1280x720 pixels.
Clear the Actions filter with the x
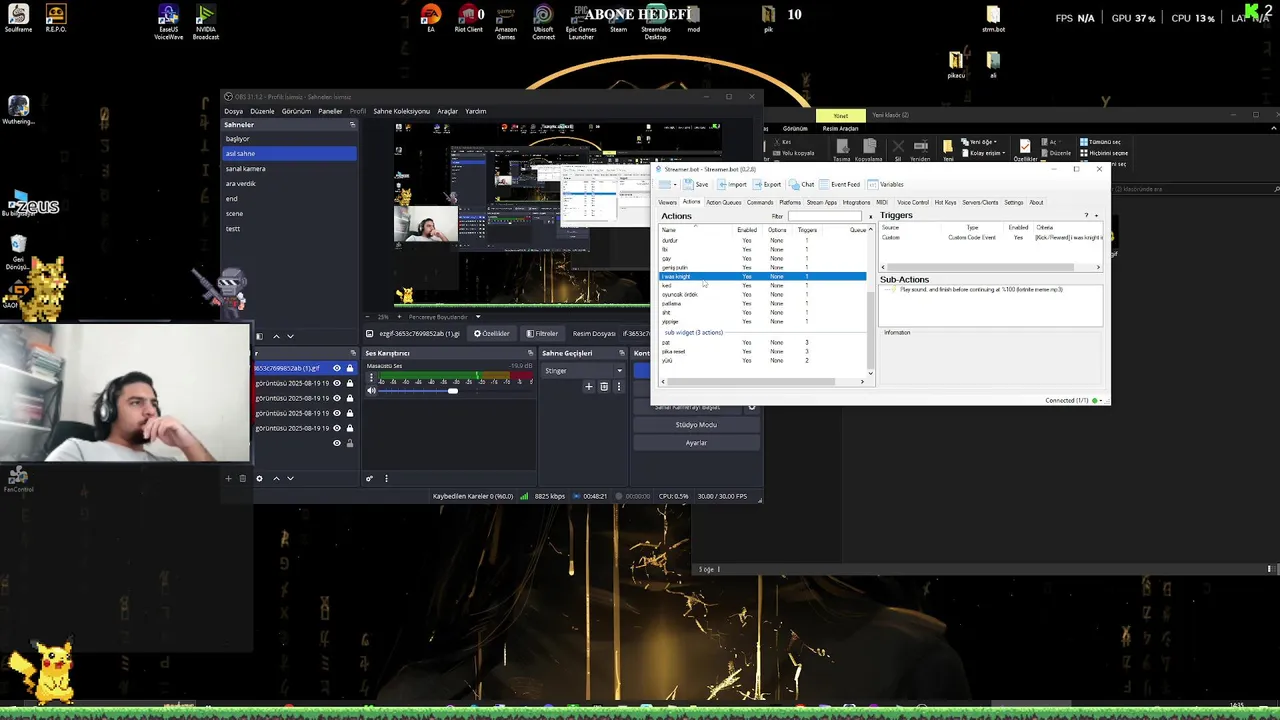point(870,216)
